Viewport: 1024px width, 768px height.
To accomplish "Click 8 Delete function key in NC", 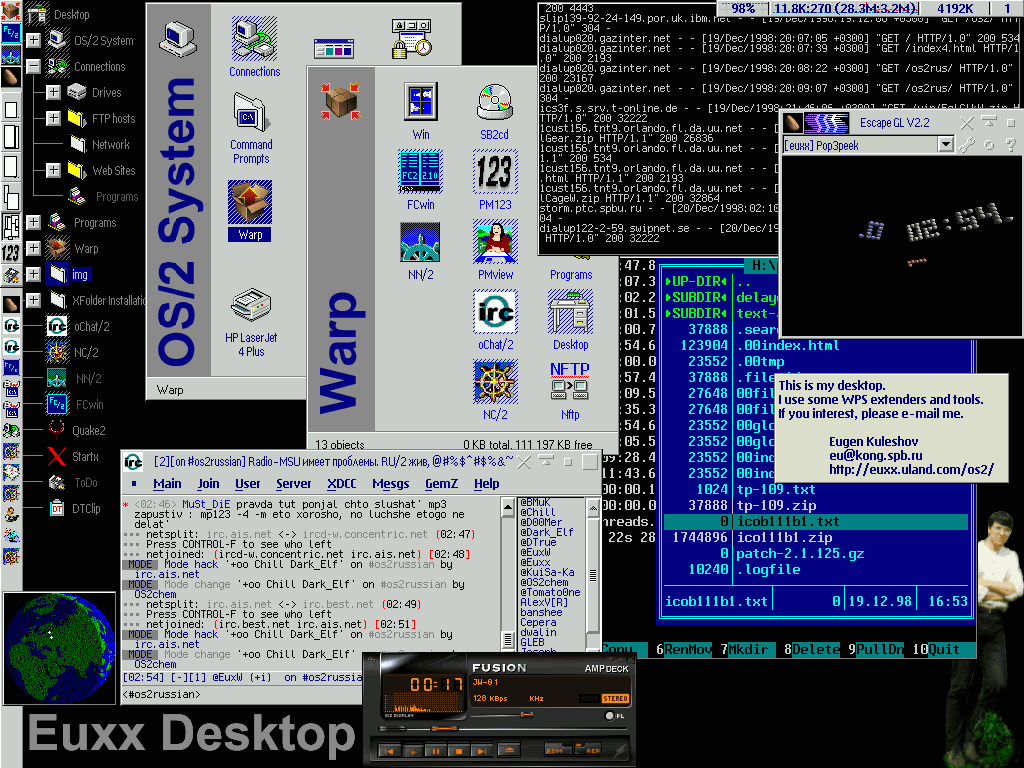I will click(x=812, y=649).
